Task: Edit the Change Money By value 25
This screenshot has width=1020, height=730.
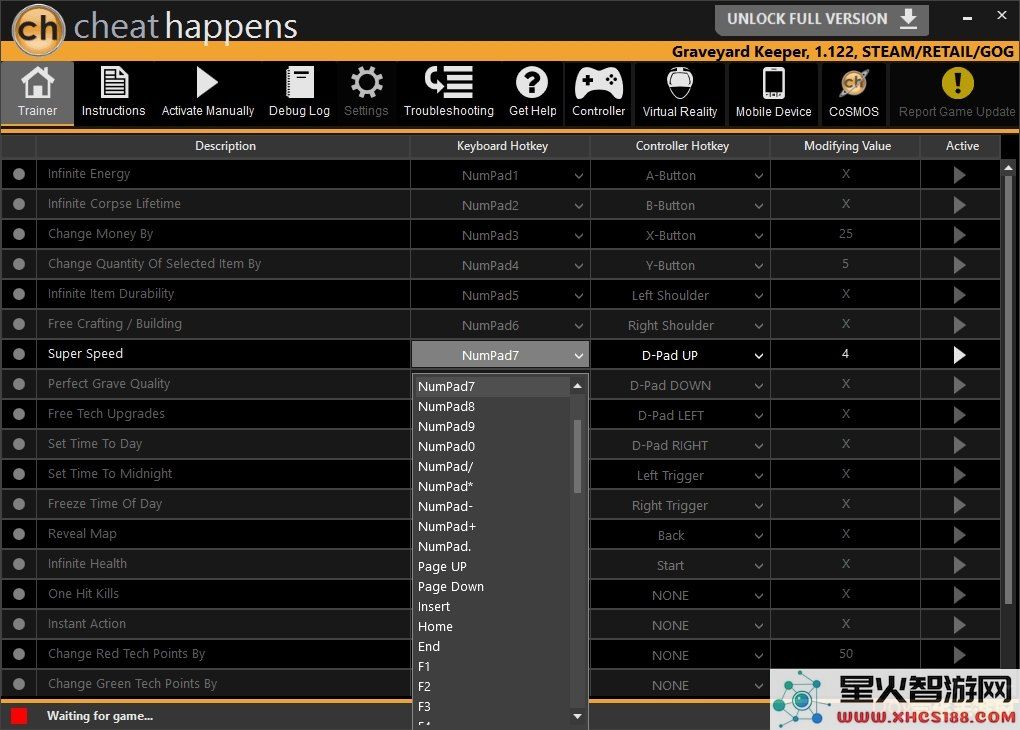Action: tap(846, 234)
